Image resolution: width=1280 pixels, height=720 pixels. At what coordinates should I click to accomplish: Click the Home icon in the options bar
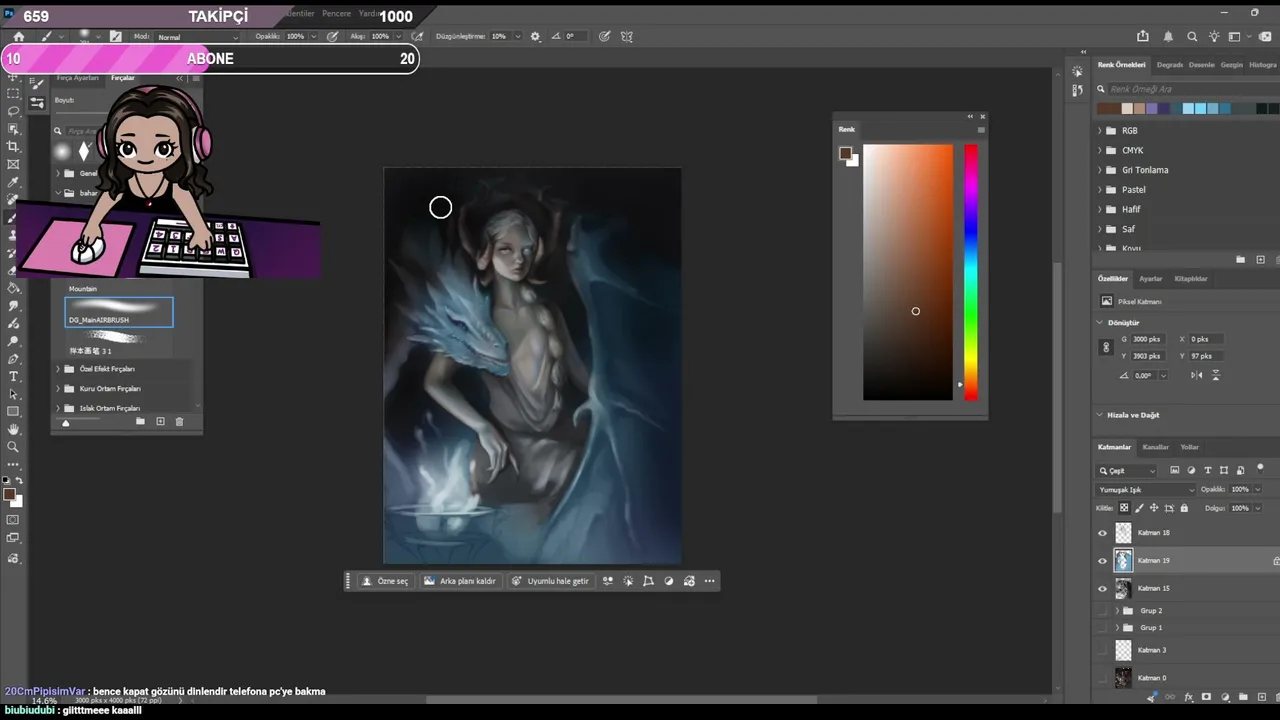(18, 37)
